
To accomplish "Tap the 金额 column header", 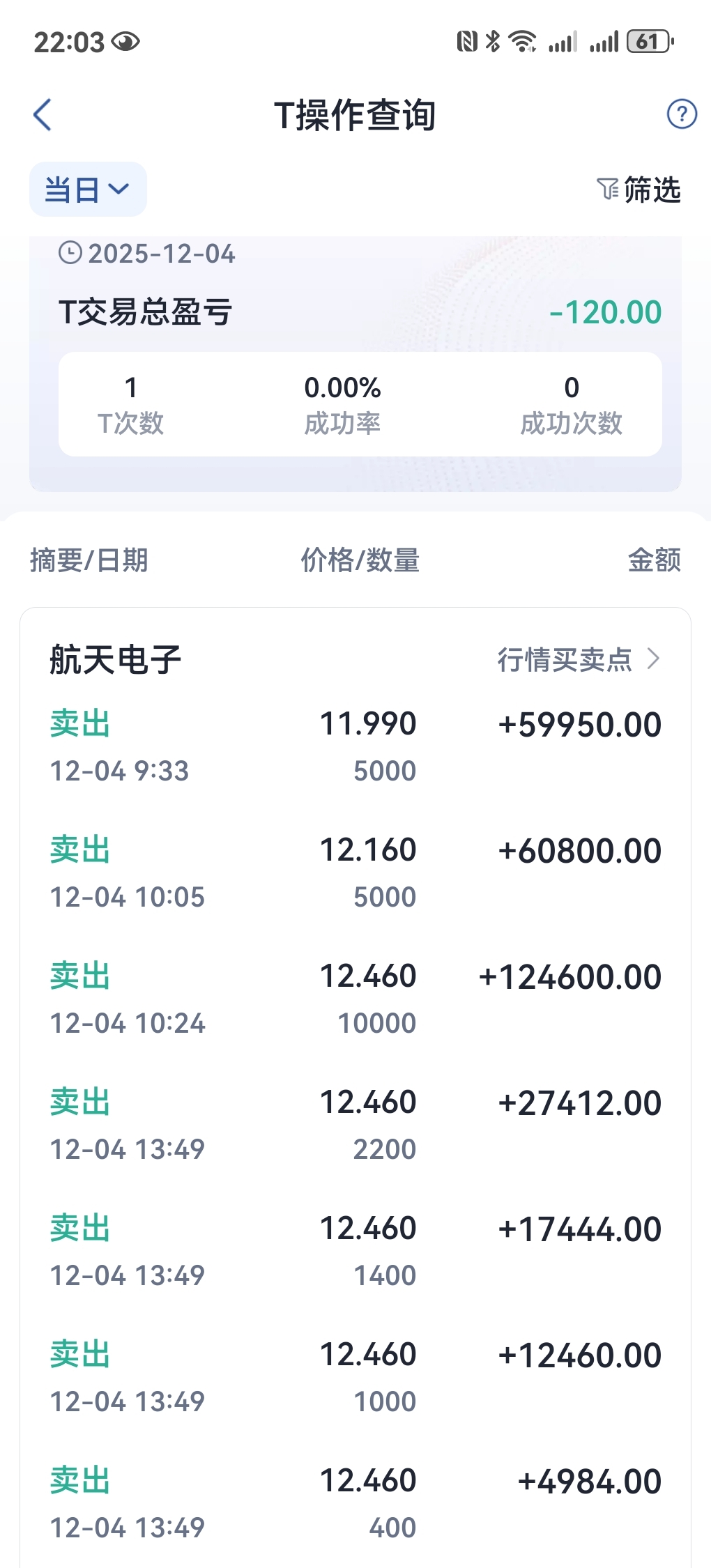I will 654,560.
